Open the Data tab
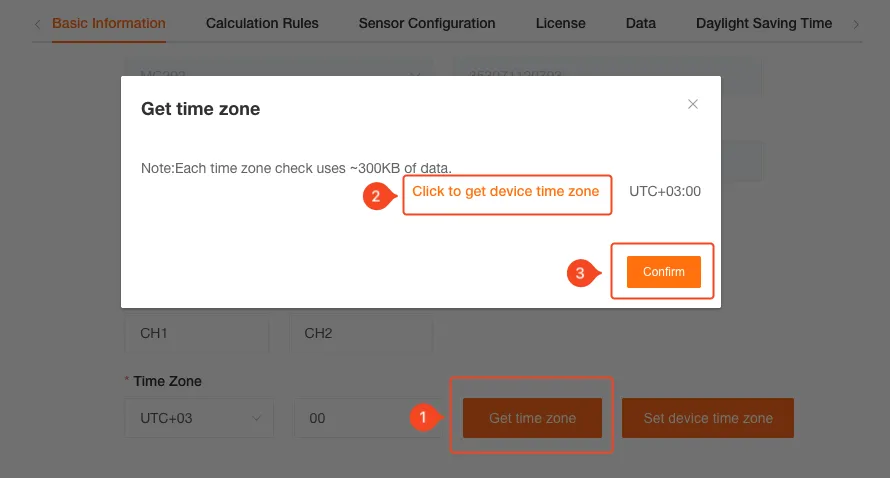 click(641, 23)
